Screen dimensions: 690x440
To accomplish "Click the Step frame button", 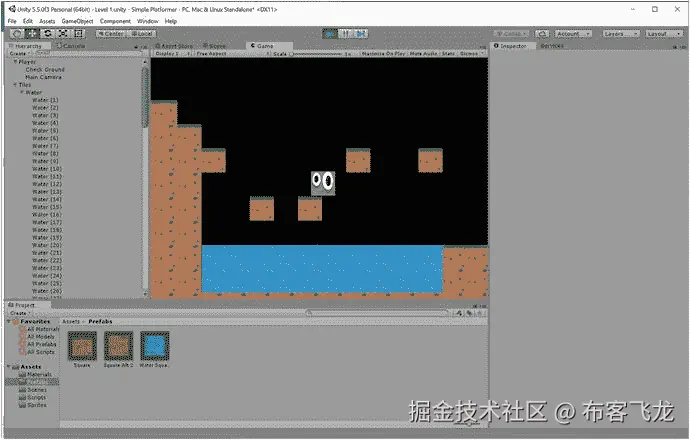I will (361, 33).
